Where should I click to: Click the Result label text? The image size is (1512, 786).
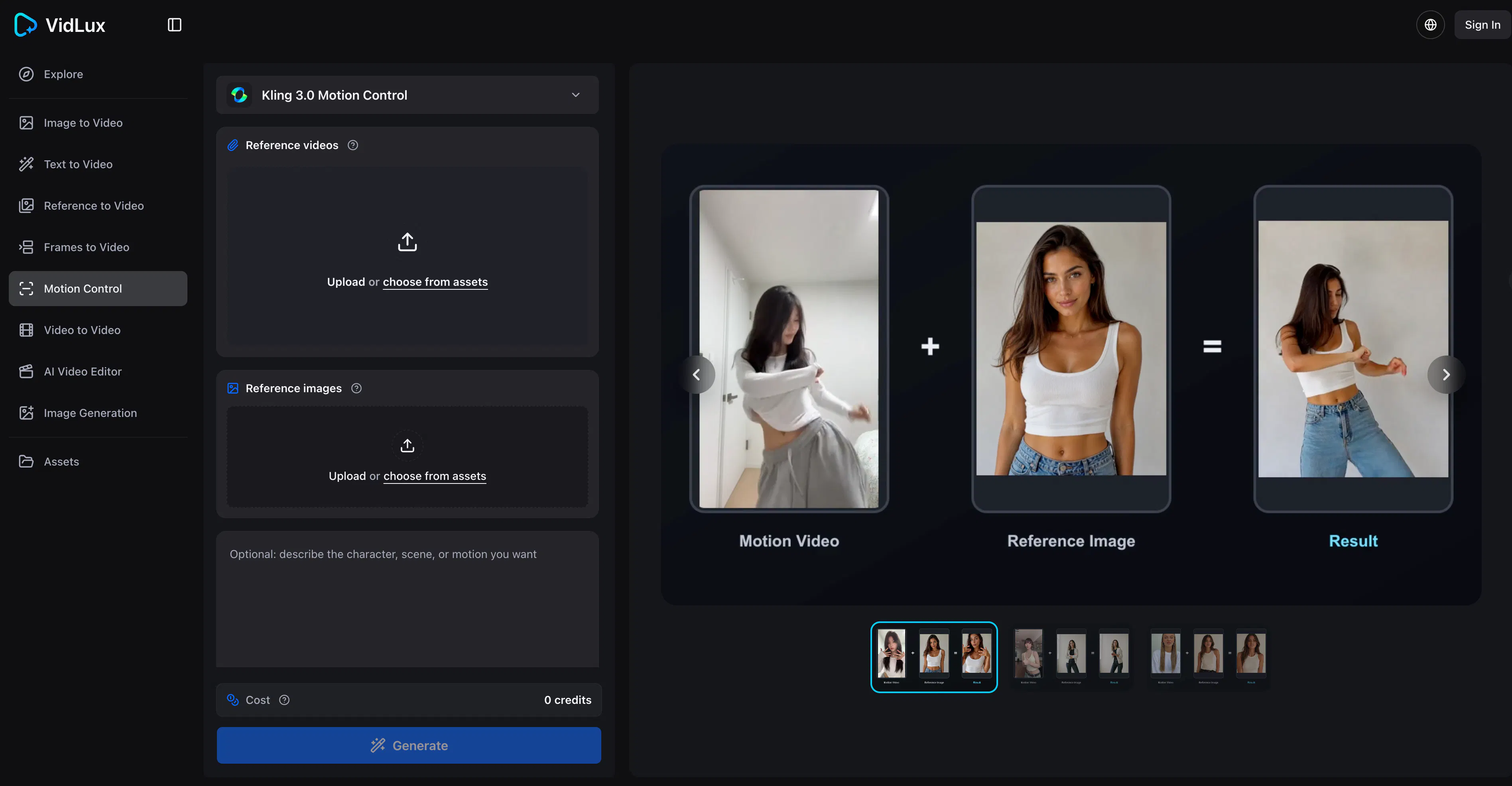[x=1353, y=541]
